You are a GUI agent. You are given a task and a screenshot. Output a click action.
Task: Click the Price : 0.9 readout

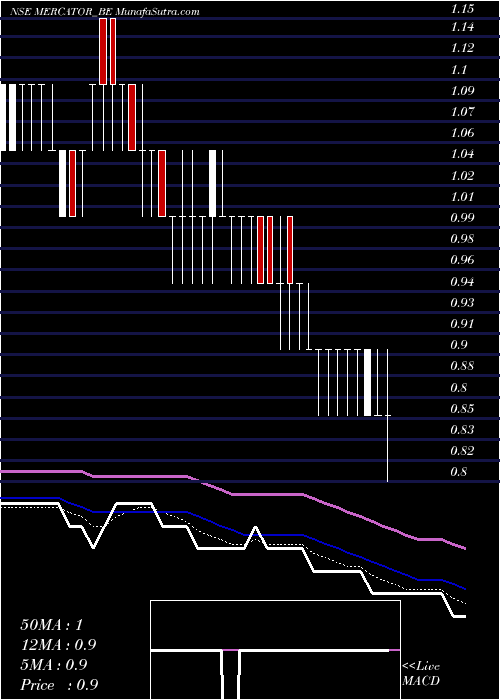tap(59, 685)
